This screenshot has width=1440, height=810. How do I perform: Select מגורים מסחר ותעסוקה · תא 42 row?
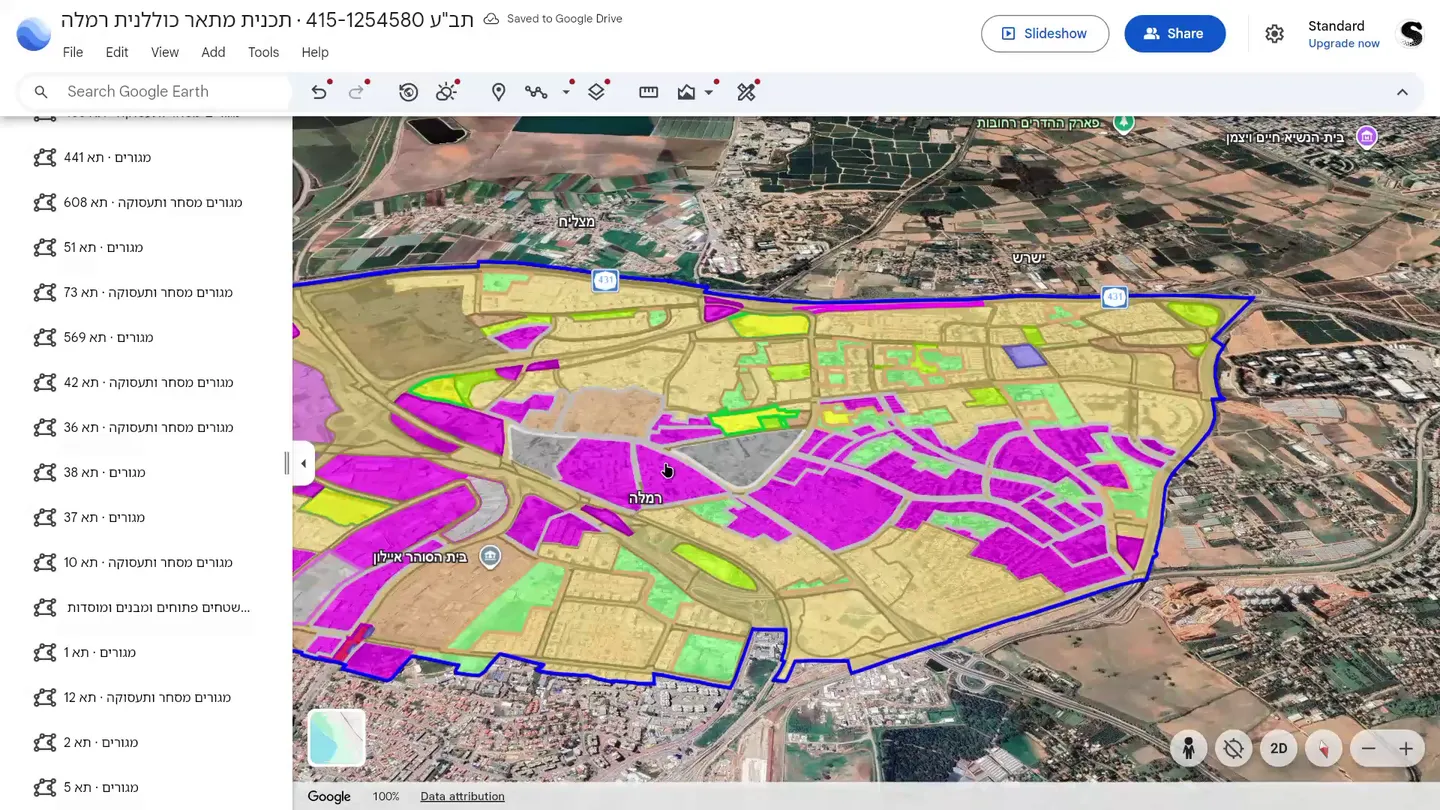click(146, 382)
